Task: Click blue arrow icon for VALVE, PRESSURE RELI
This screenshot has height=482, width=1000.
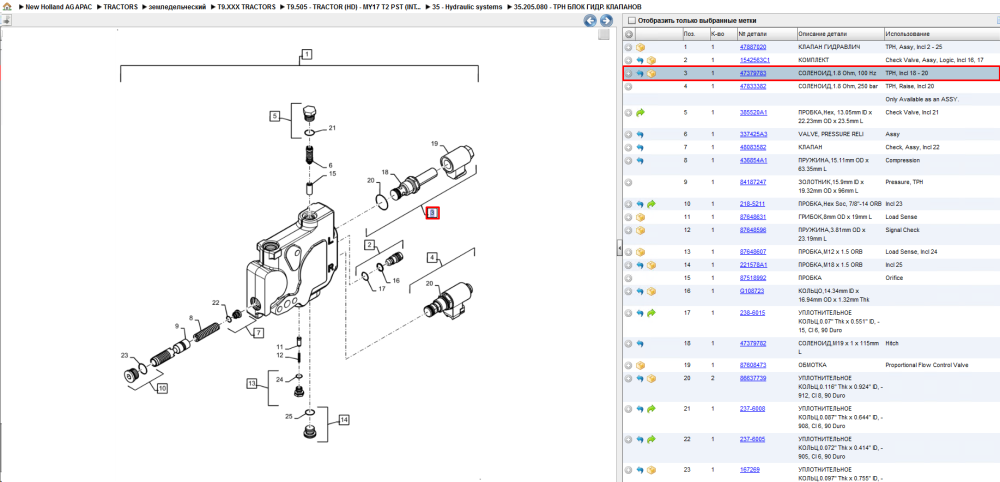Action: click(640, 135)
